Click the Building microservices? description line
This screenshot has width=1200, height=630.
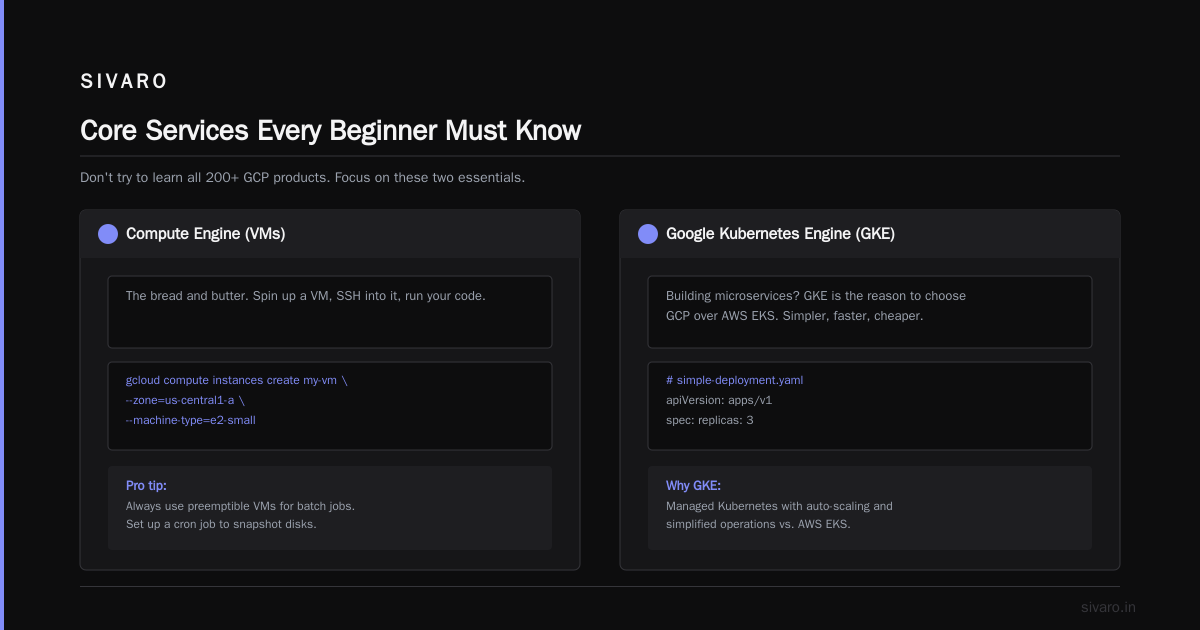pos(816,296)
